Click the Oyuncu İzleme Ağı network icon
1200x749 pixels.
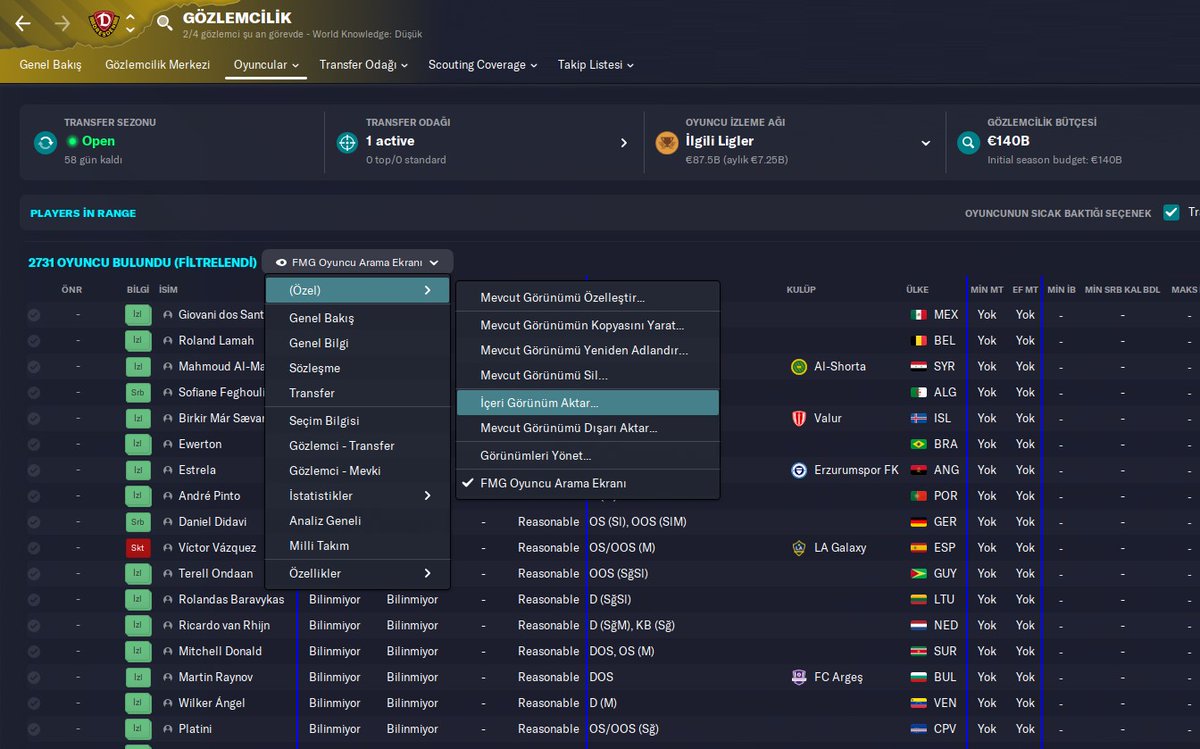coord(666,143)
